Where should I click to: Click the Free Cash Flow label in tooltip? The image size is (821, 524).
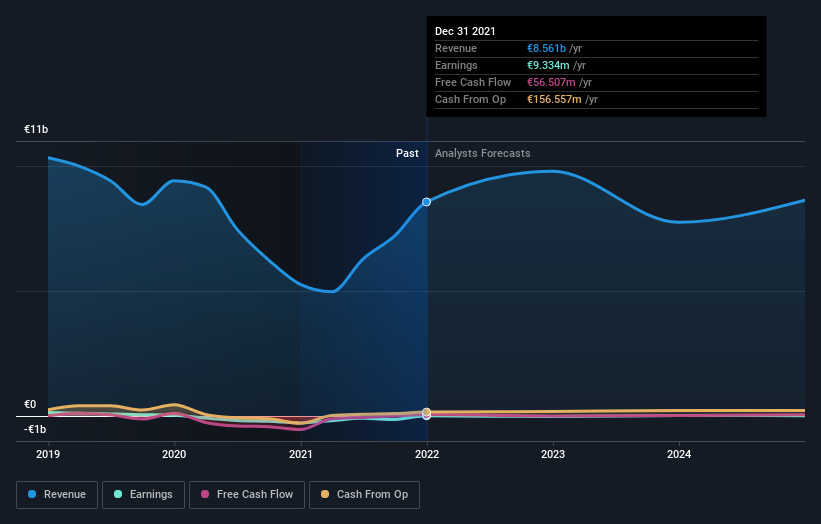click(473, 82)
